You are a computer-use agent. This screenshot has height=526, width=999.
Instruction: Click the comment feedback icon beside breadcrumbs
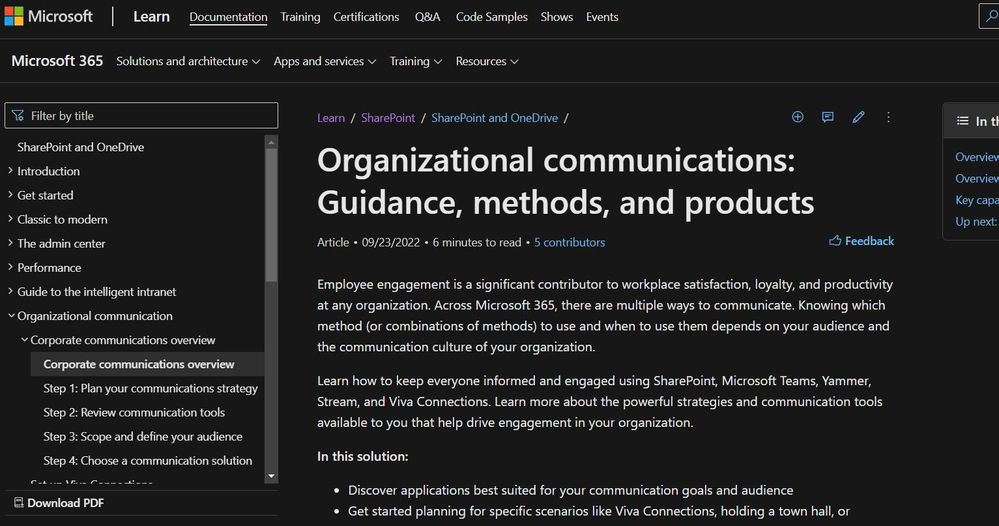pos(828,117)
